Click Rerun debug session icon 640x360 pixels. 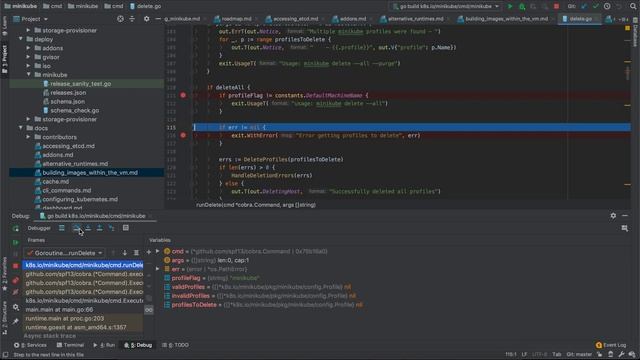click(16, 229)
